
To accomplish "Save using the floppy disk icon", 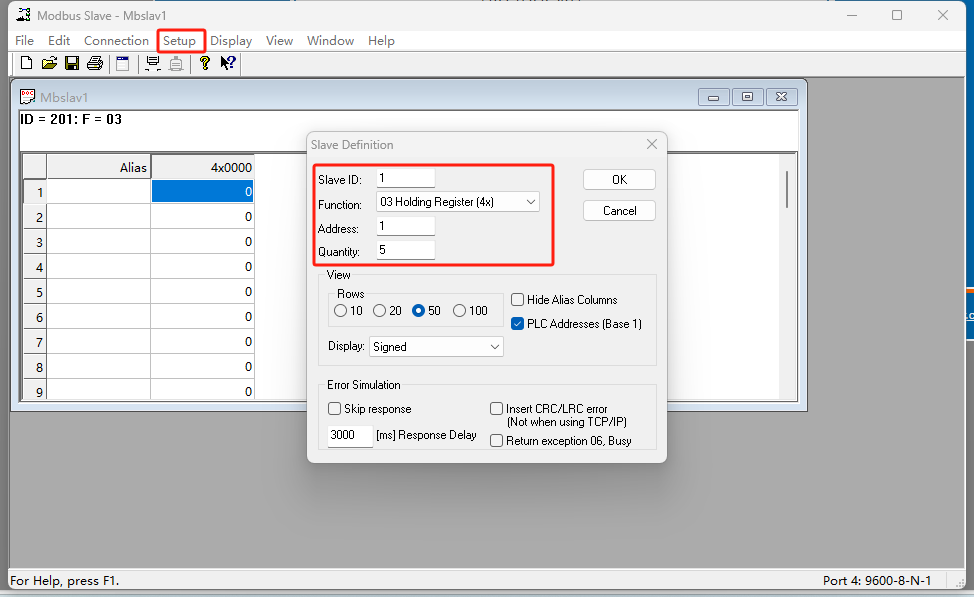I will click(x=72, y=64).
